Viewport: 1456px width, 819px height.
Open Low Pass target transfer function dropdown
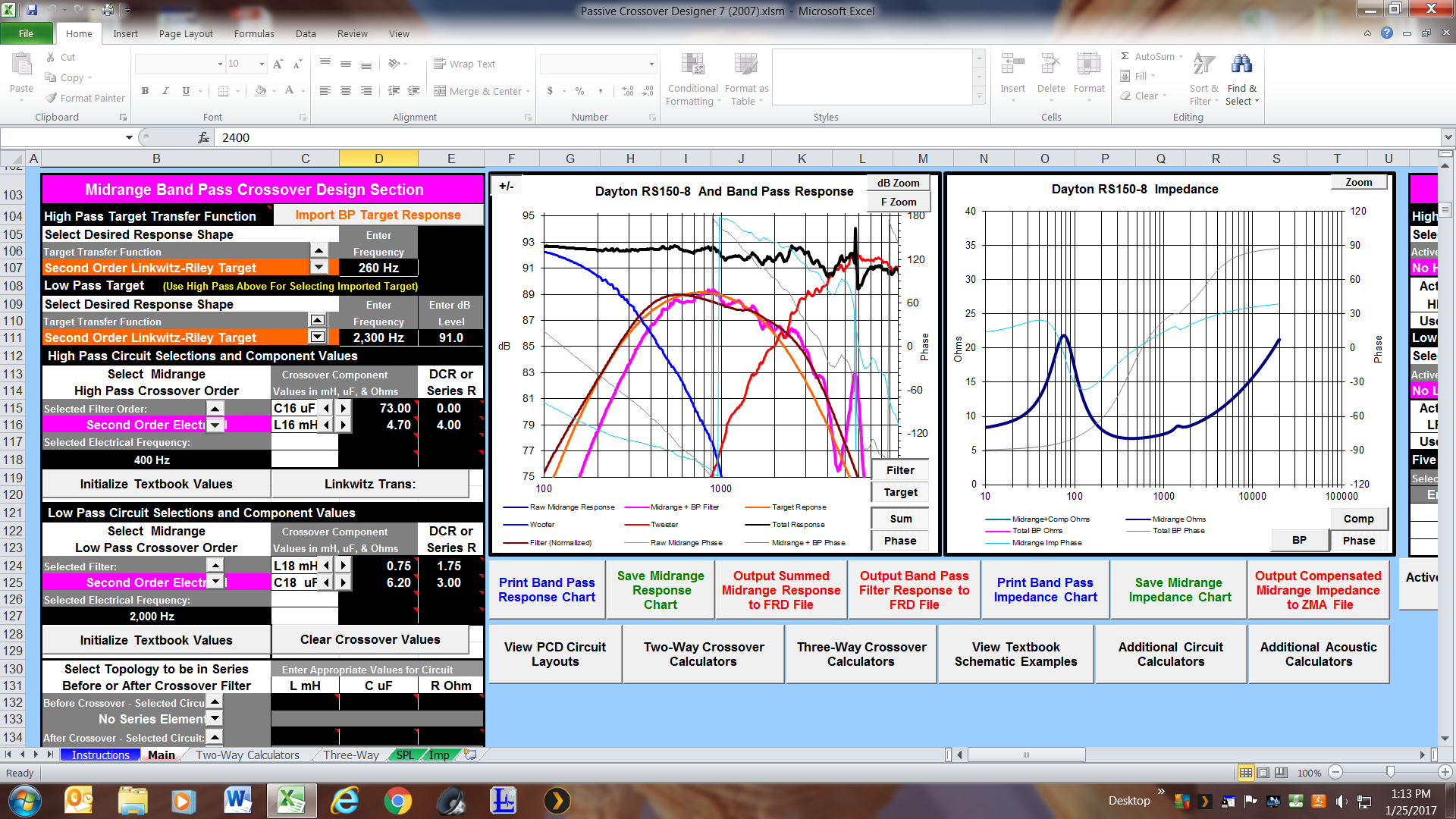pyautogui.click(x=318, y=337)
